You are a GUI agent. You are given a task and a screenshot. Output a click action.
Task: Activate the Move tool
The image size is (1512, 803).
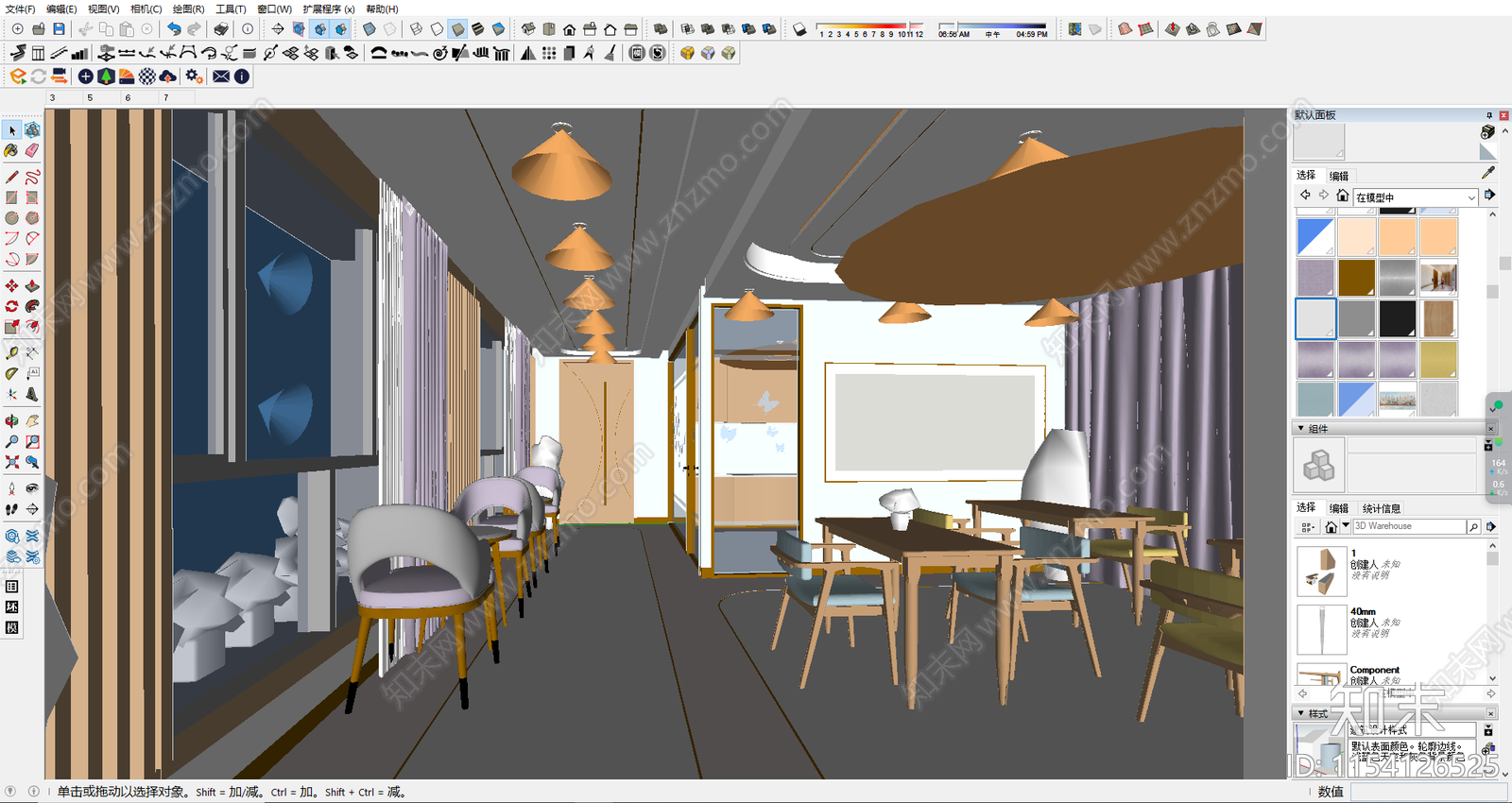(x=12, y=285)
